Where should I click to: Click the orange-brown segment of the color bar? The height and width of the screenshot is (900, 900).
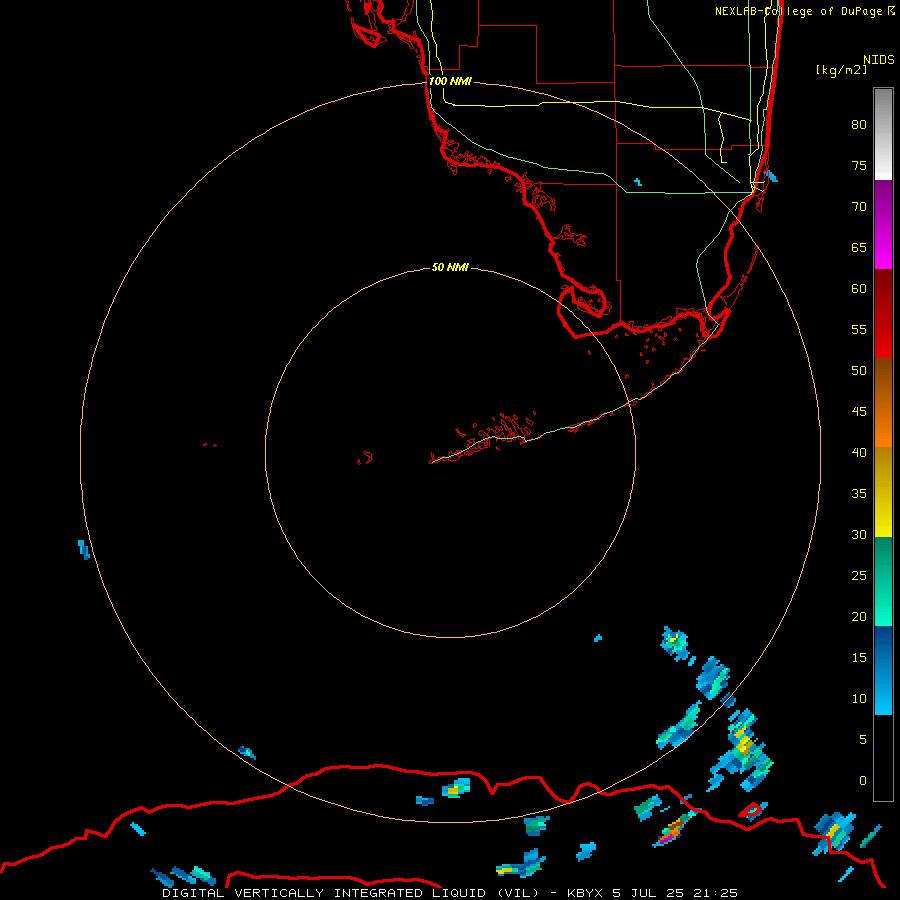883,403
